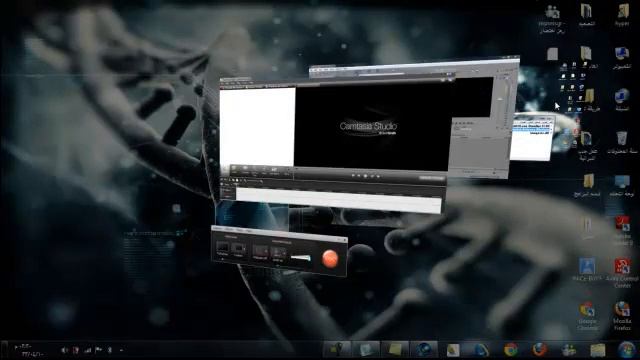This screenshot has height=360, width=640.
Task: Select Full screen capture area in recorder
Action: [x=223, y=248]
